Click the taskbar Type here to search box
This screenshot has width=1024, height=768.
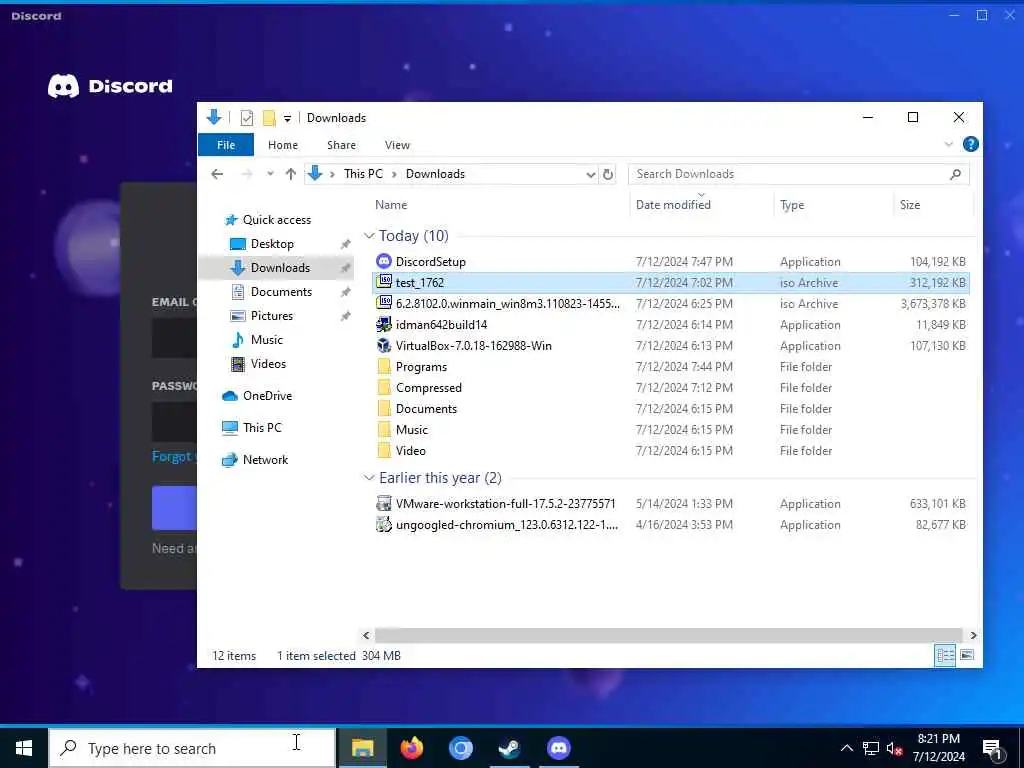pyautogui.click(x=193, y=748)
